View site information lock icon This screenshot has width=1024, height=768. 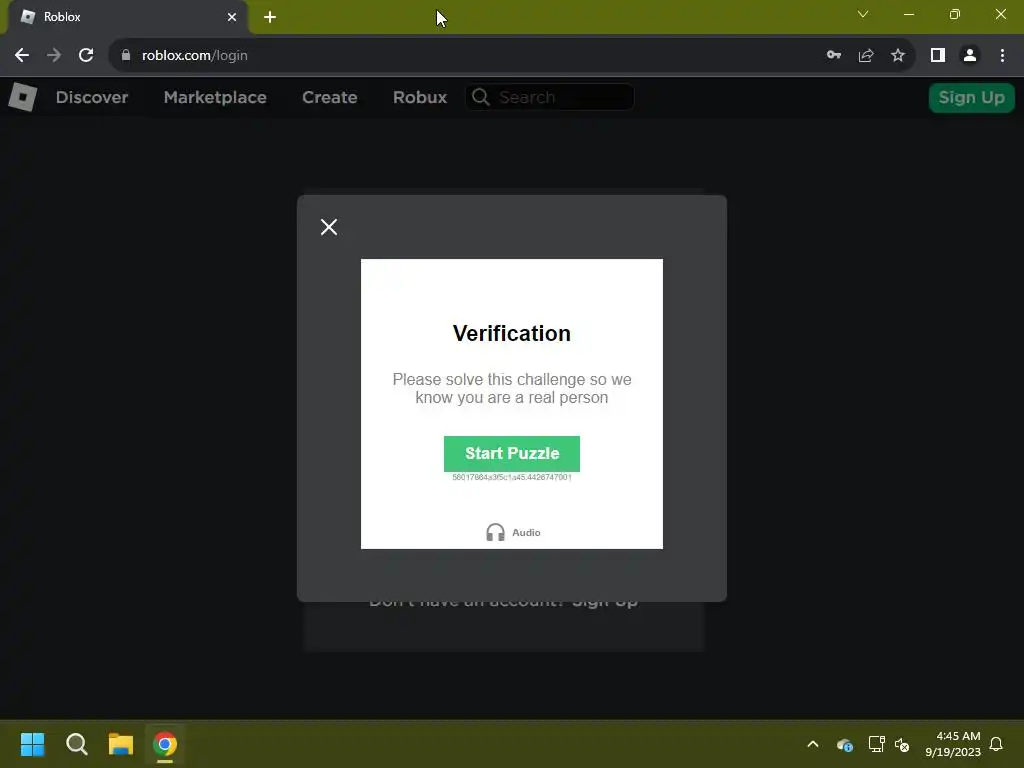(126, 56)
